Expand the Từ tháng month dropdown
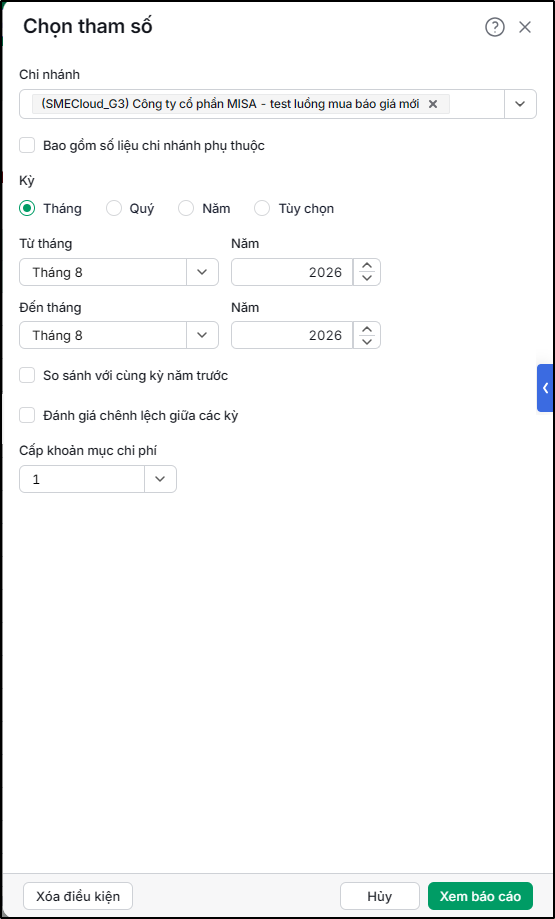 (x=202, y=272)
